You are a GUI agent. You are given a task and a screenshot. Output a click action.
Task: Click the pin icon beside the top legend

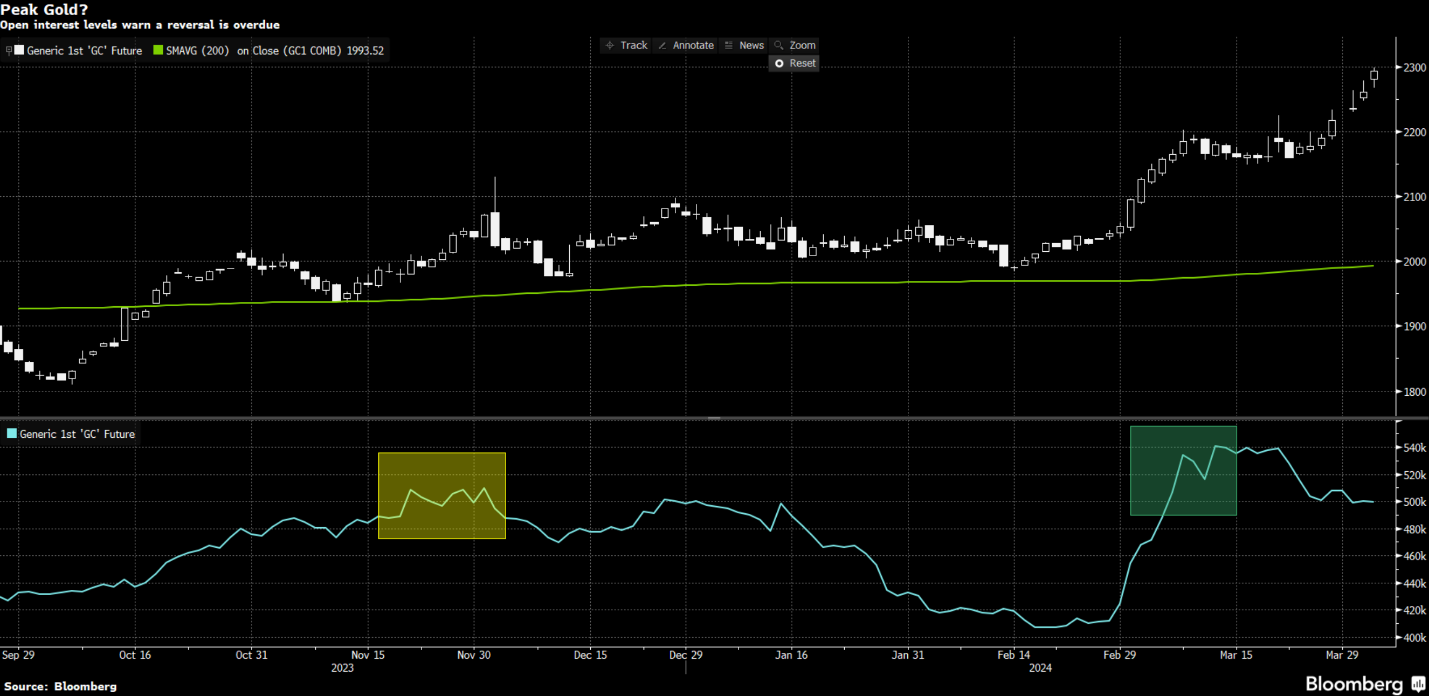[x=9, y=50]
